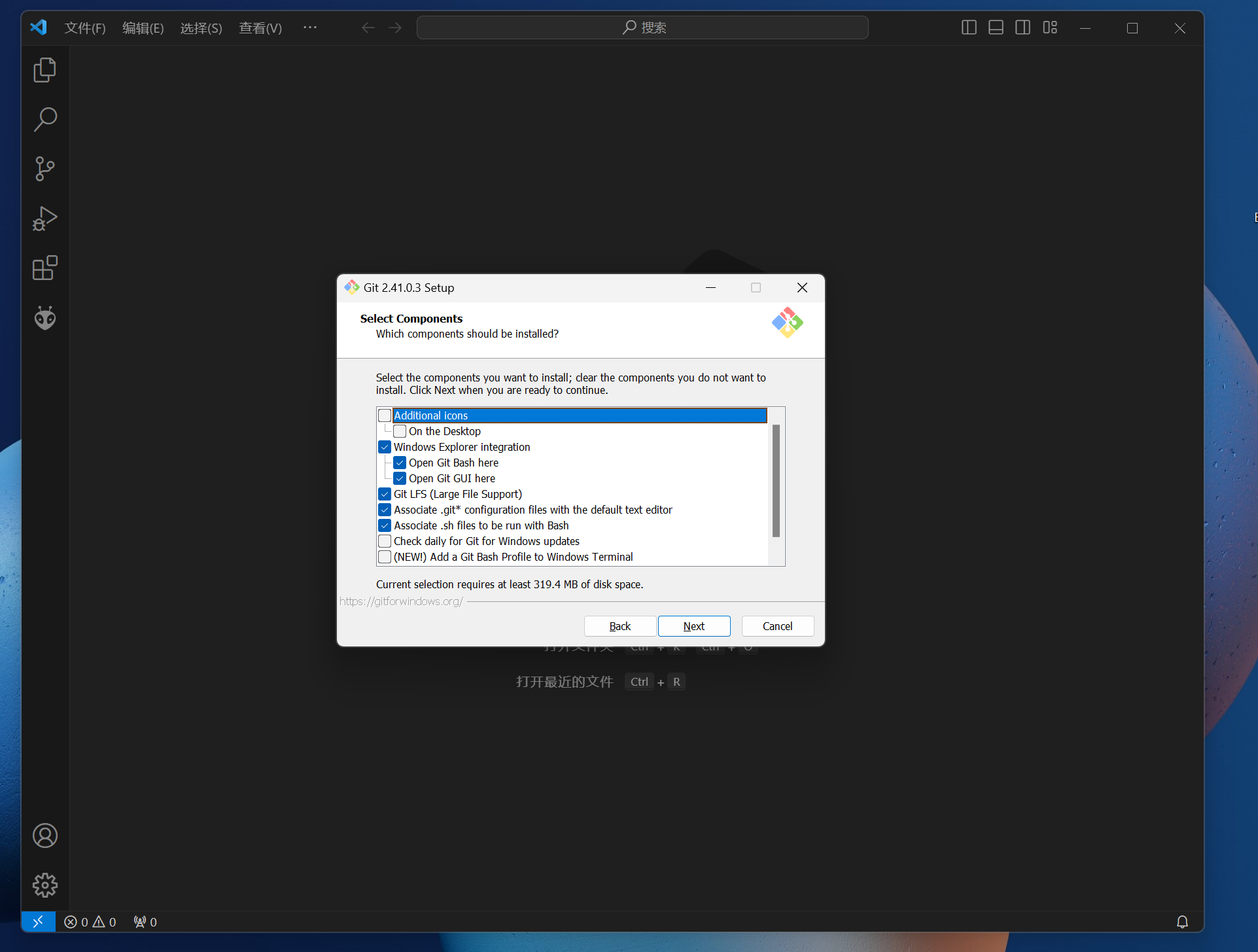This screenshot has width=1258, height=952.
Task: Click Next in Git Setup
Action: tap(694, 626)
